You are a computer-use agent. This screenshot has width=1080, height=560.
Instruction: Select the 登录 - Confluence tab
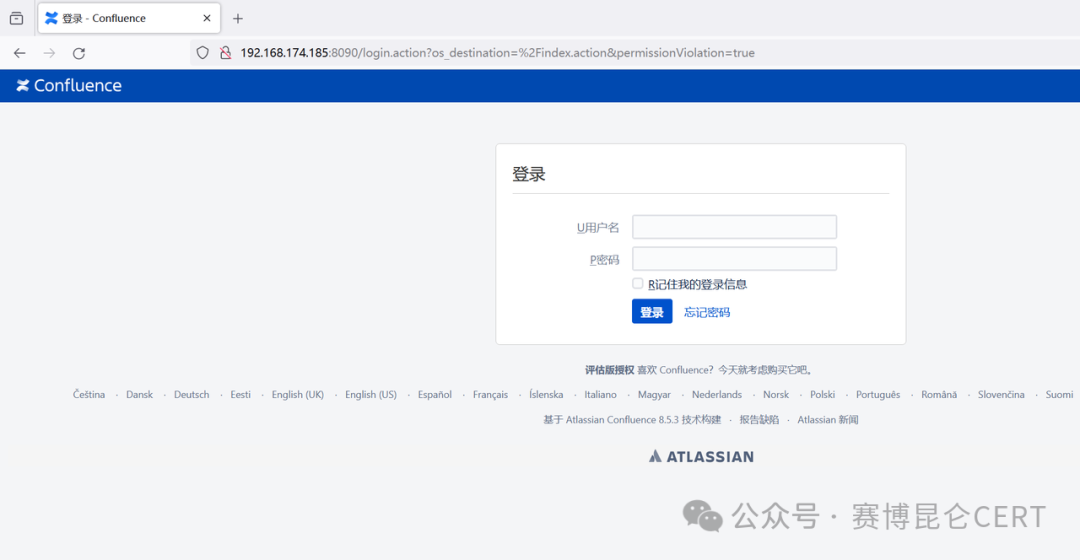click(x=129, y=19)
